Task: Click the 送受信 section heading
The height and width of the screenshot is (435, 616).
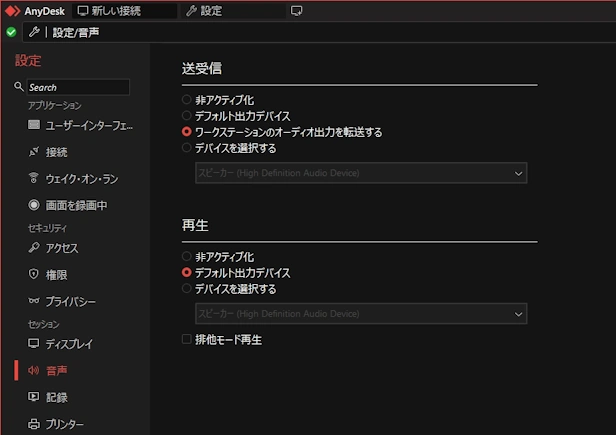Action: click(202, 68)
